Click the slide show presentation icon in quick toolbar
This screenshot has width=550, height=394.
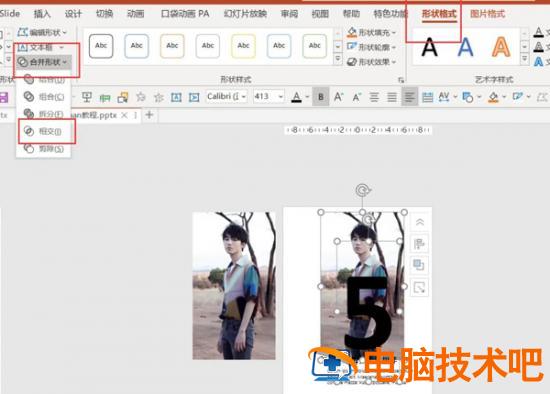tap(87, 97)
